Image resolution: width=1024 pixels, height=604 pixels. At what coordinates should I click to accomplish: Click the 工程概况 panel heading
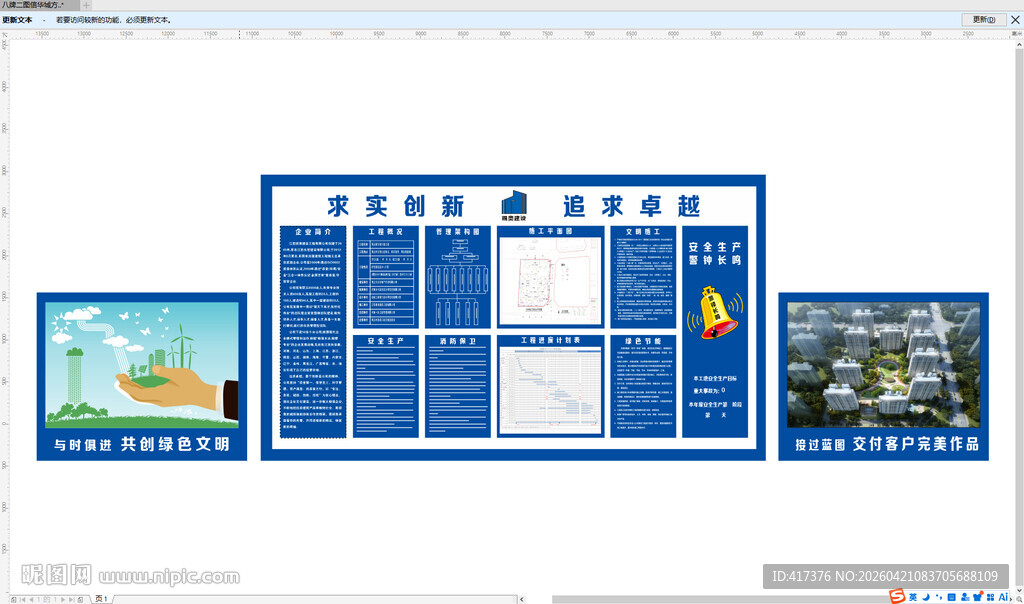385,232
